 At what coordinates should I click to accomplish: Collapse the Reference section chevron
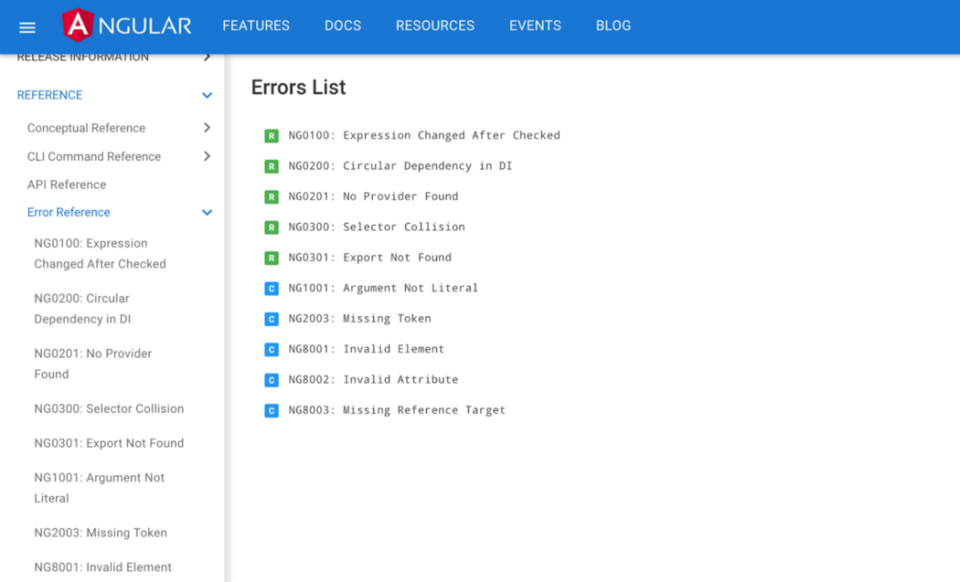207,95
